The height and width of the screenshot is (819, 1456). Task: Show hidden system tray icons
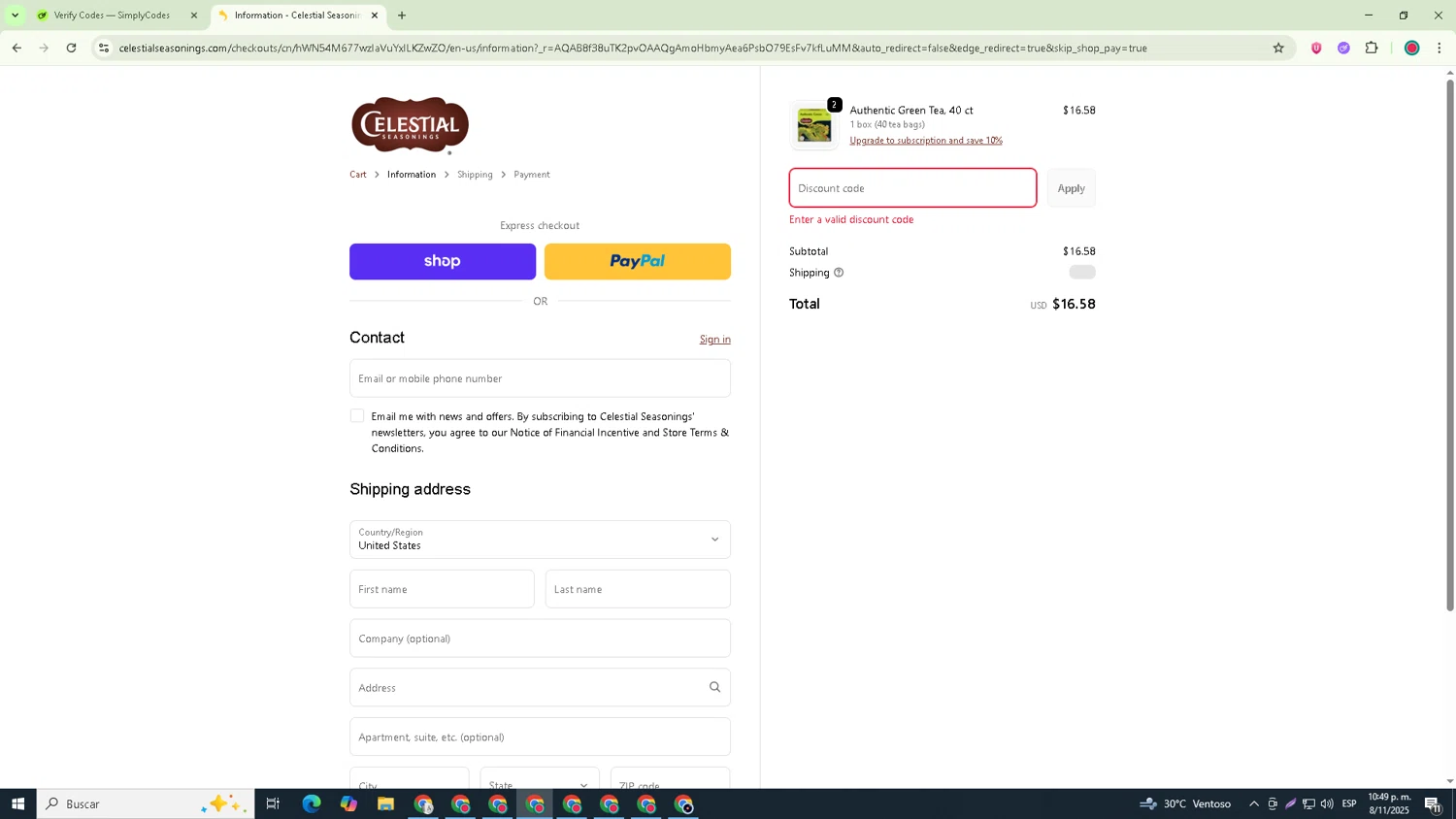click(1254, 803)
